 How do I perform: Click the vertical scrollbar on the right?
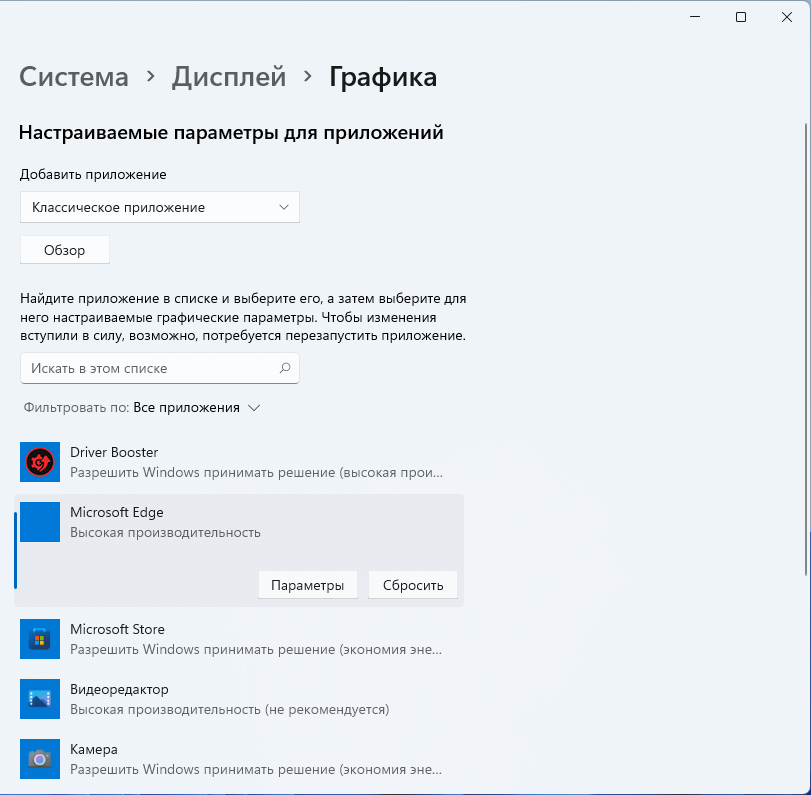pyautogui.click(x=806, y=349)
